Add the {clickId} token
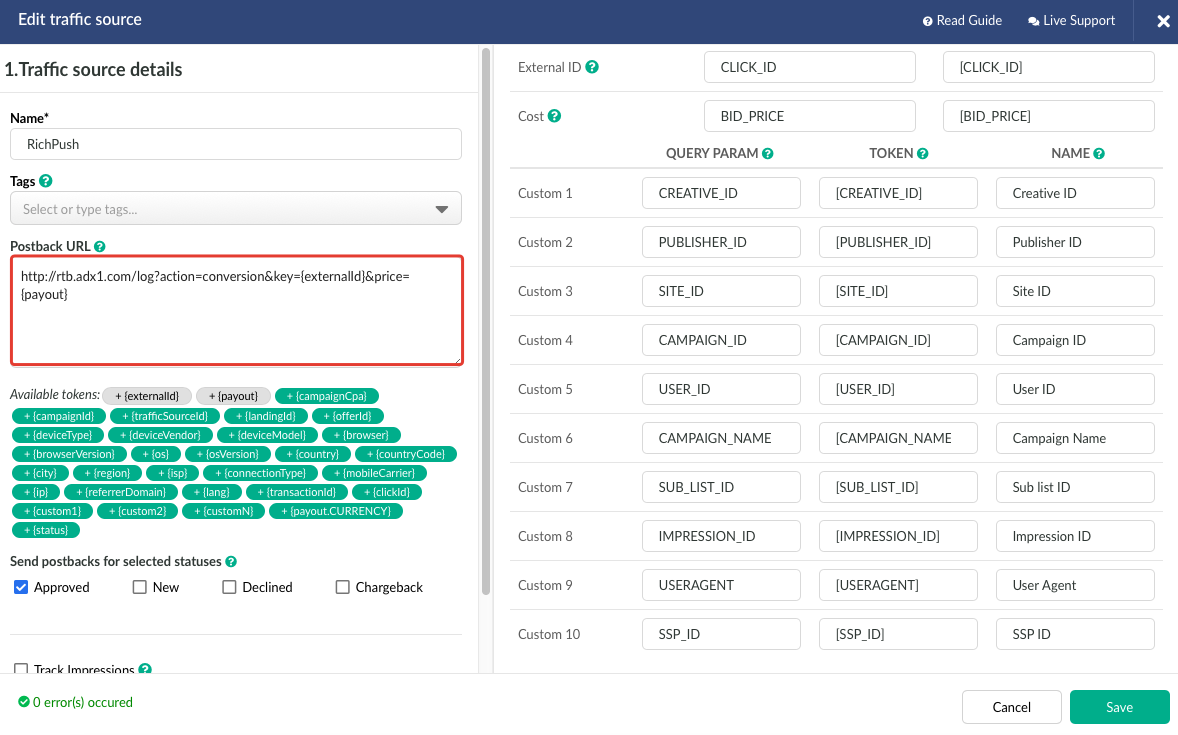1178x735 pixels. pyautogui.click(x=387, y=492)
